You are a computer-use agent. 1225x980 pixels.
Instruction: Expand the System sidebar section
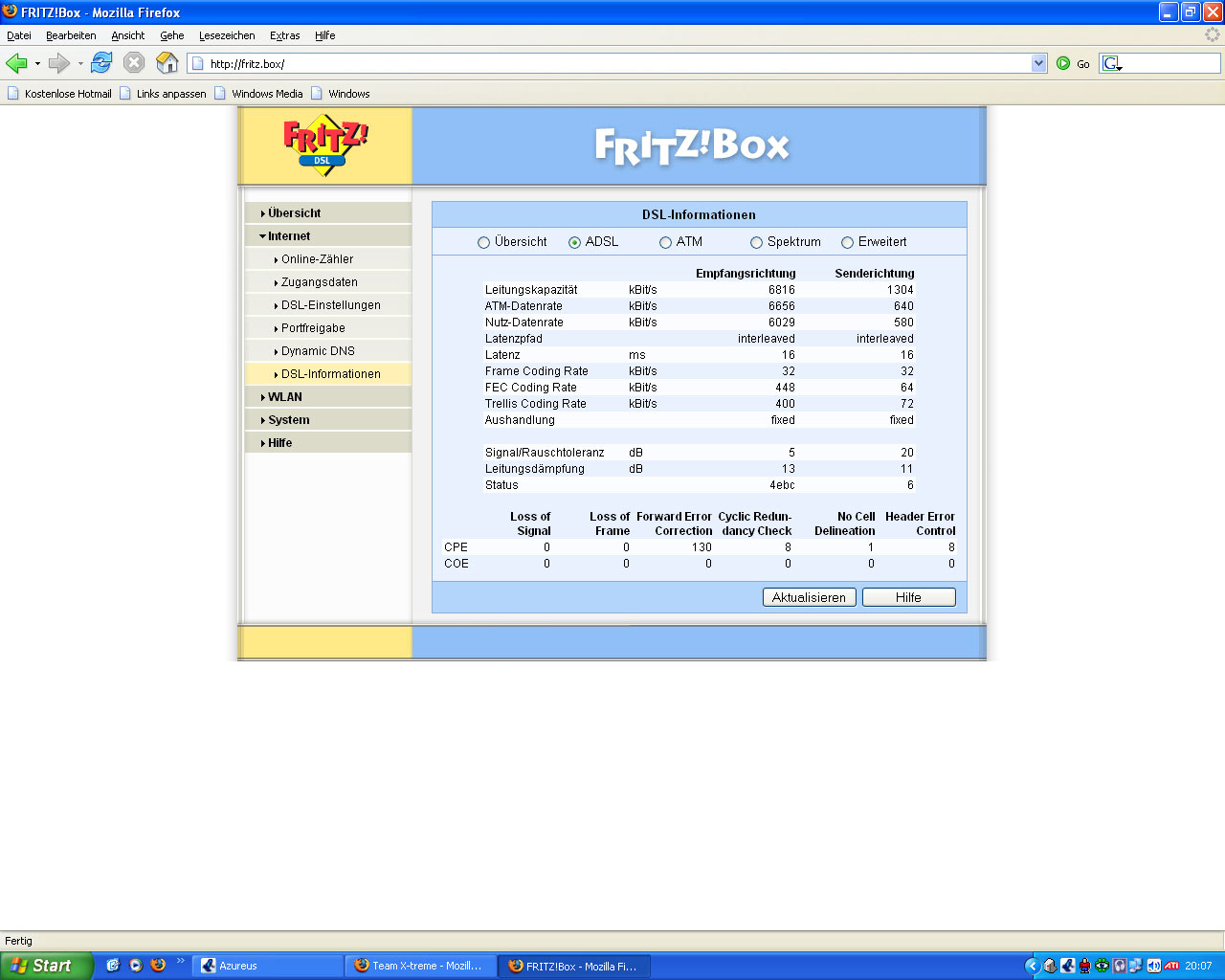(x=327, y=420)
